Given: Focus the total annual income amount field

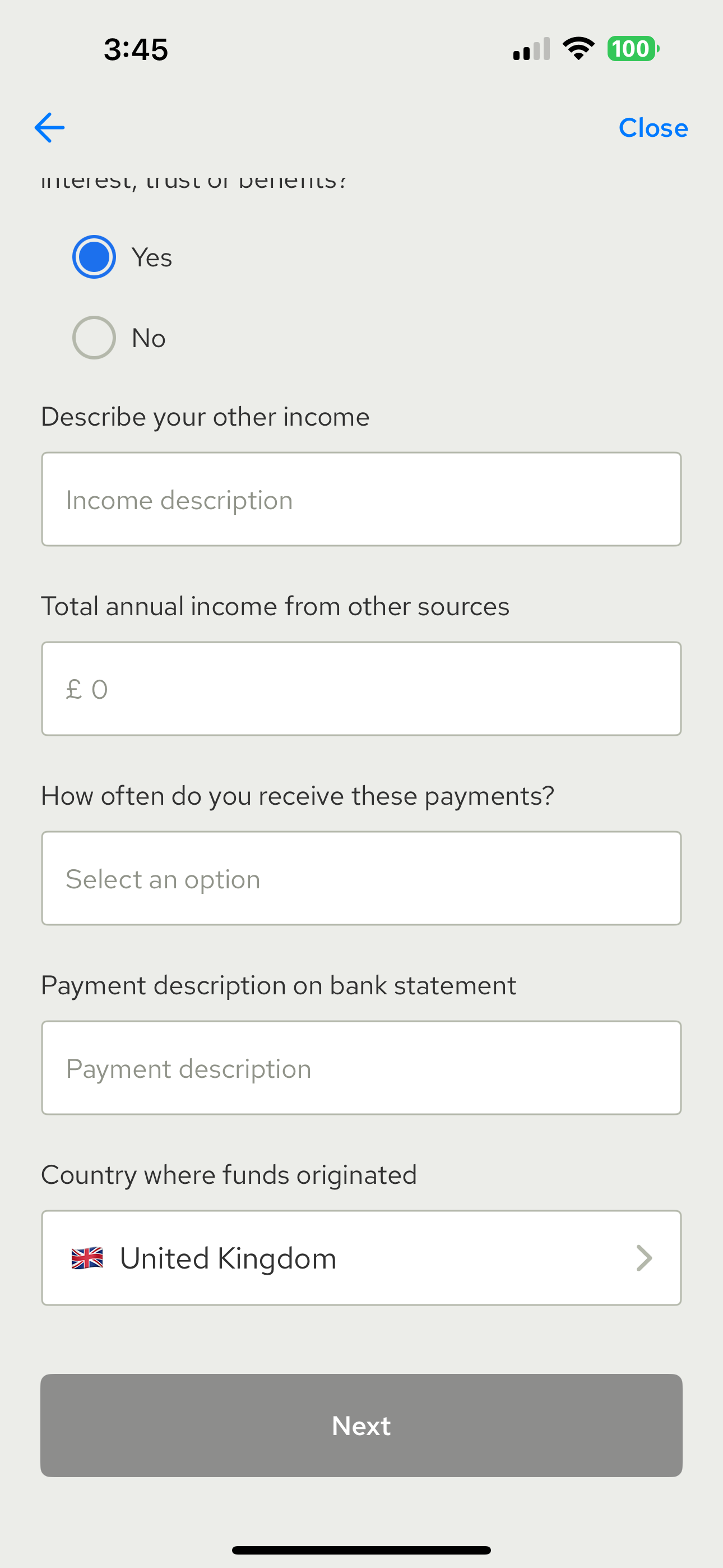Looking at the screenshot, I should pos(361,689).
